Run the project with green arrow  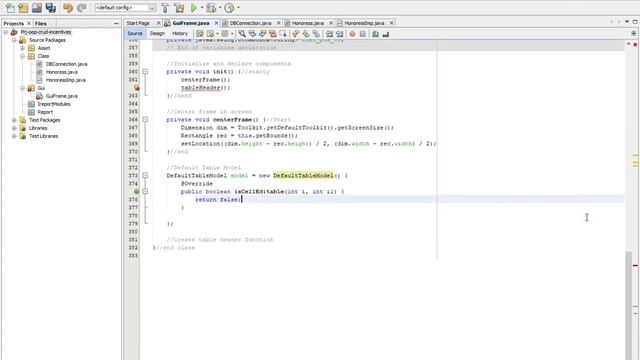click(194, 7)
